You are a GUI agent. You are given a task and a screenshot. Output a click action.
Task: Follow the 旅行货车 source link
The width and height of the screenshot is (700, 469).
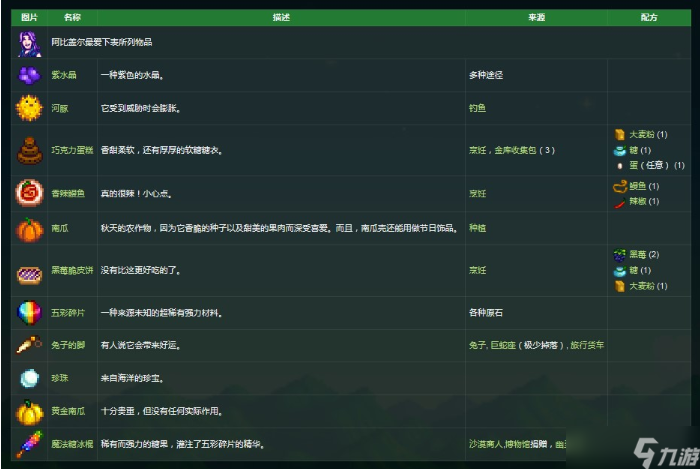point(587,345)
